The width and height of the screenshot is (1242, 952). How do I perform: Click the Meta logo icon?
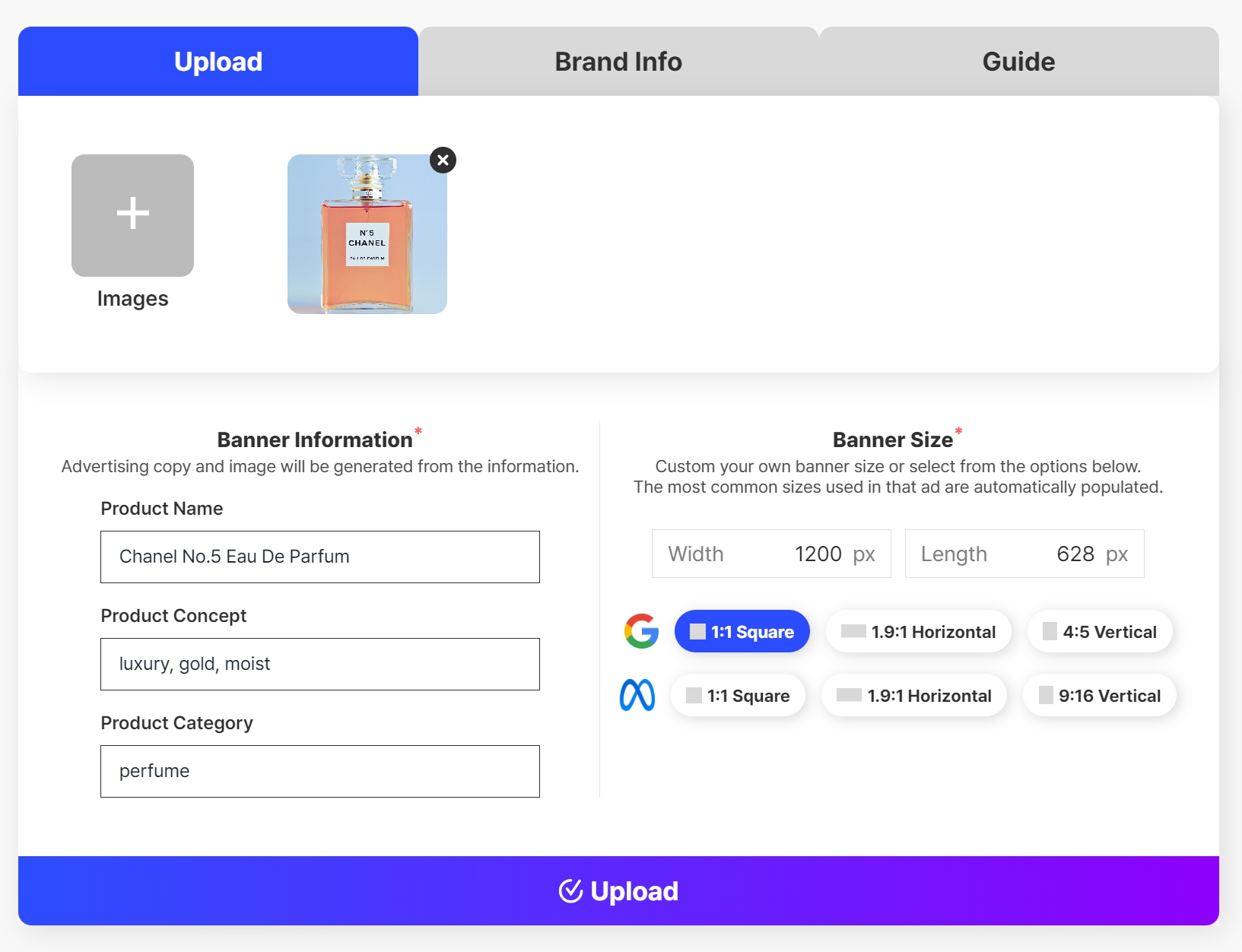click(637, 695)
